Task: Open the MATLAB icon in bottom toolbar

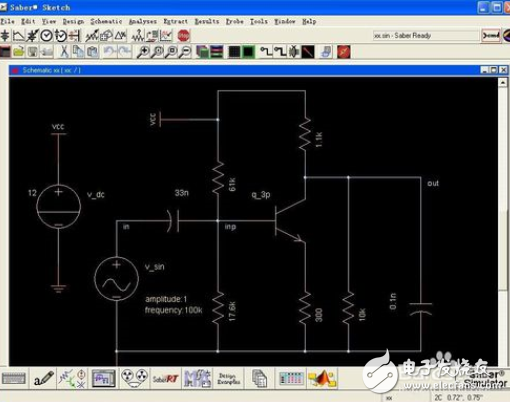Action: [322, 379]
